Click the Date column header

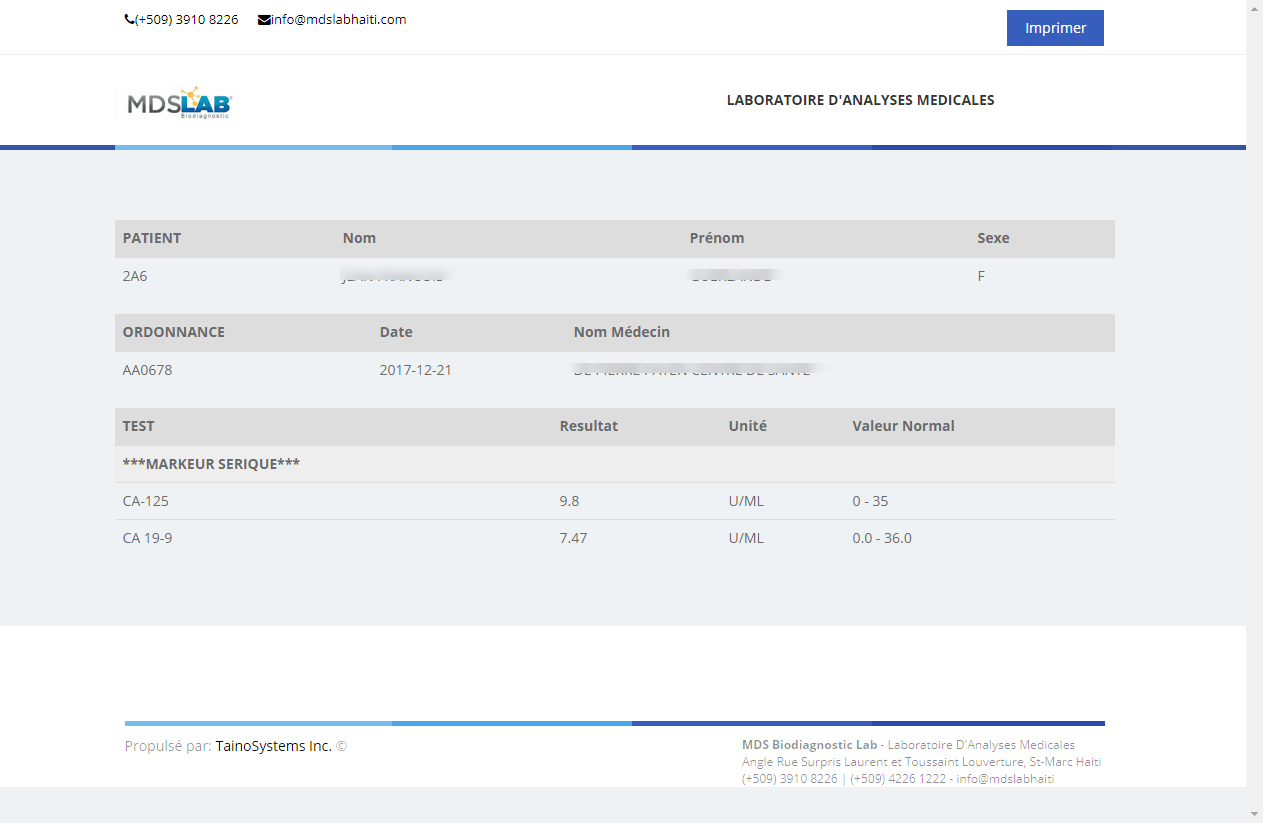(396, 332)
